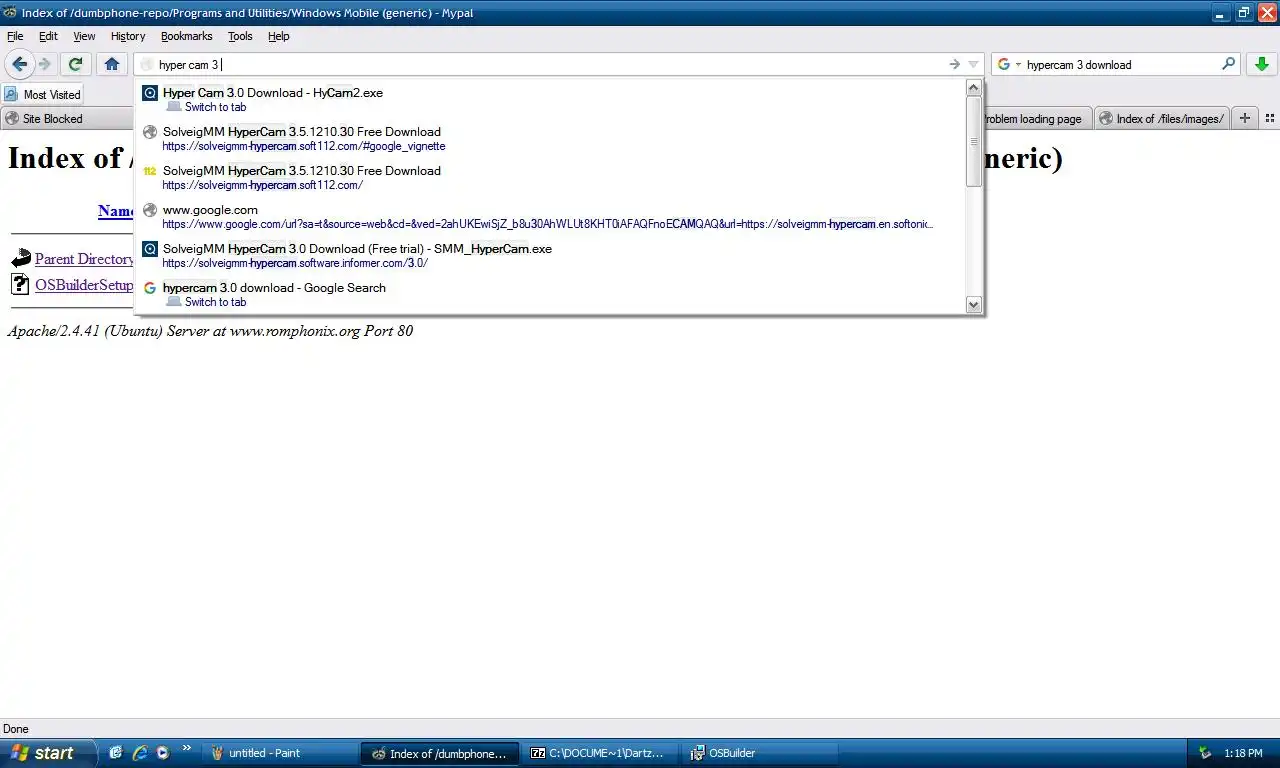This screenshot has height=768, width=1280.
Task: Open the Google search engine selector dropdown
Action: point(1009,64)
